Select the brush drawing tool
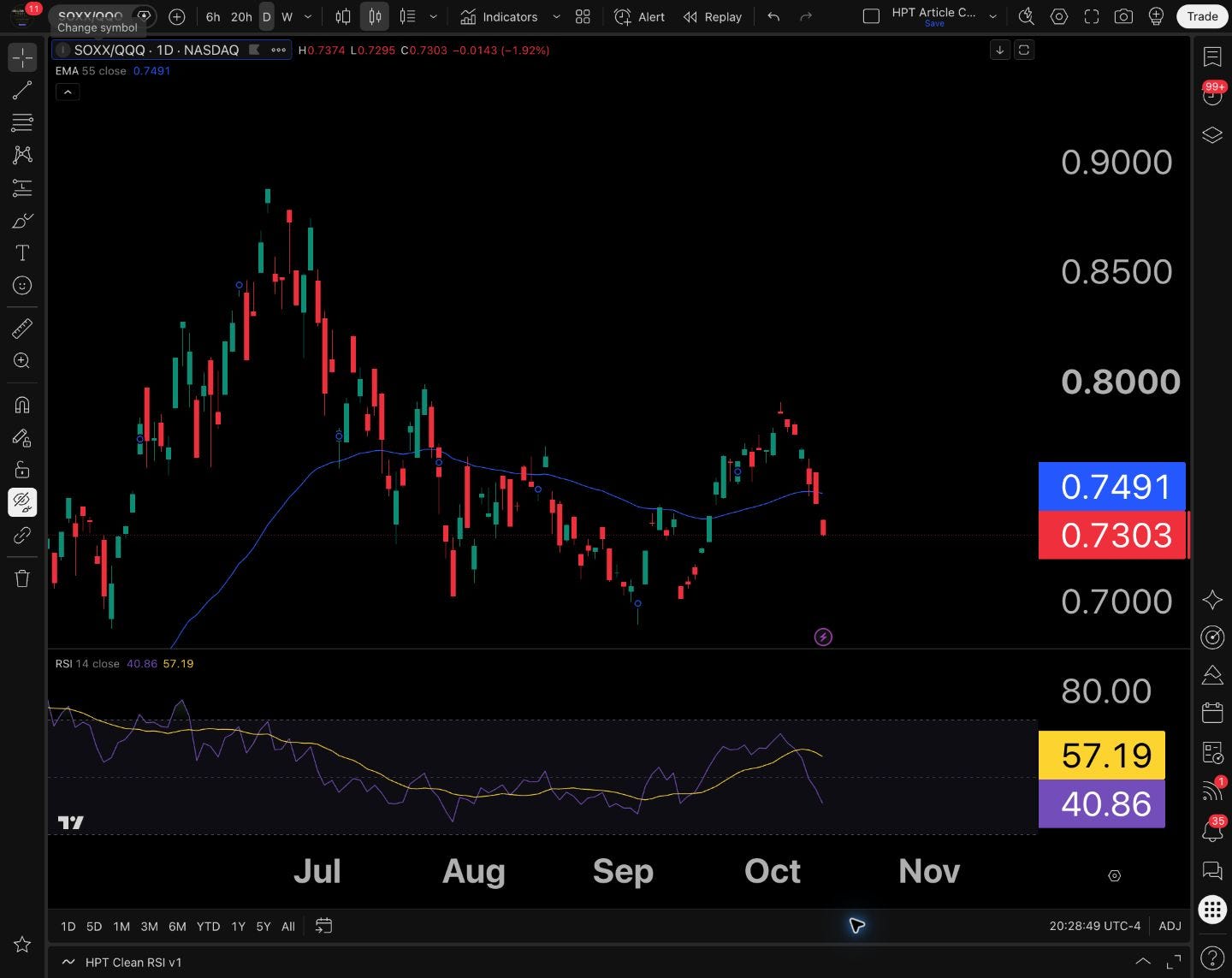 tap(22, 221)
